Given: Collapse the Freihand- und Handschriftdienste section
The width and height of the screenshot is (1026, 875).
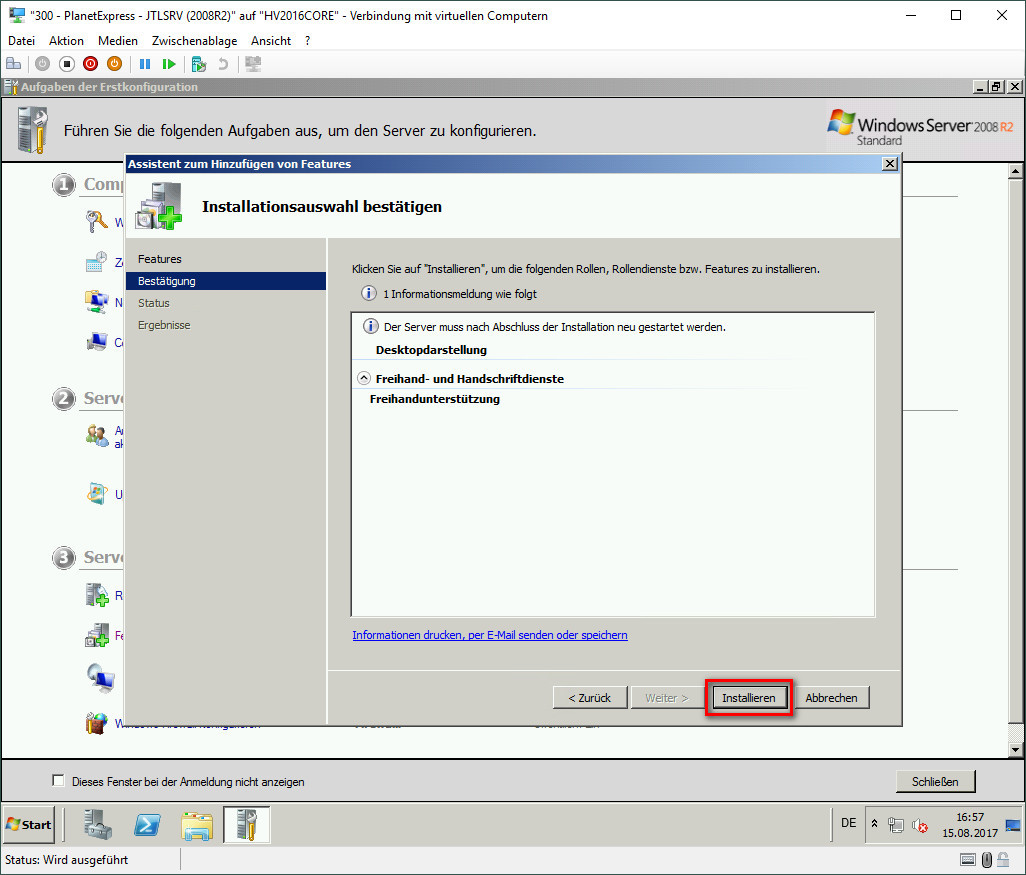Looking at the screenshot, I should [x=364, y=379].
